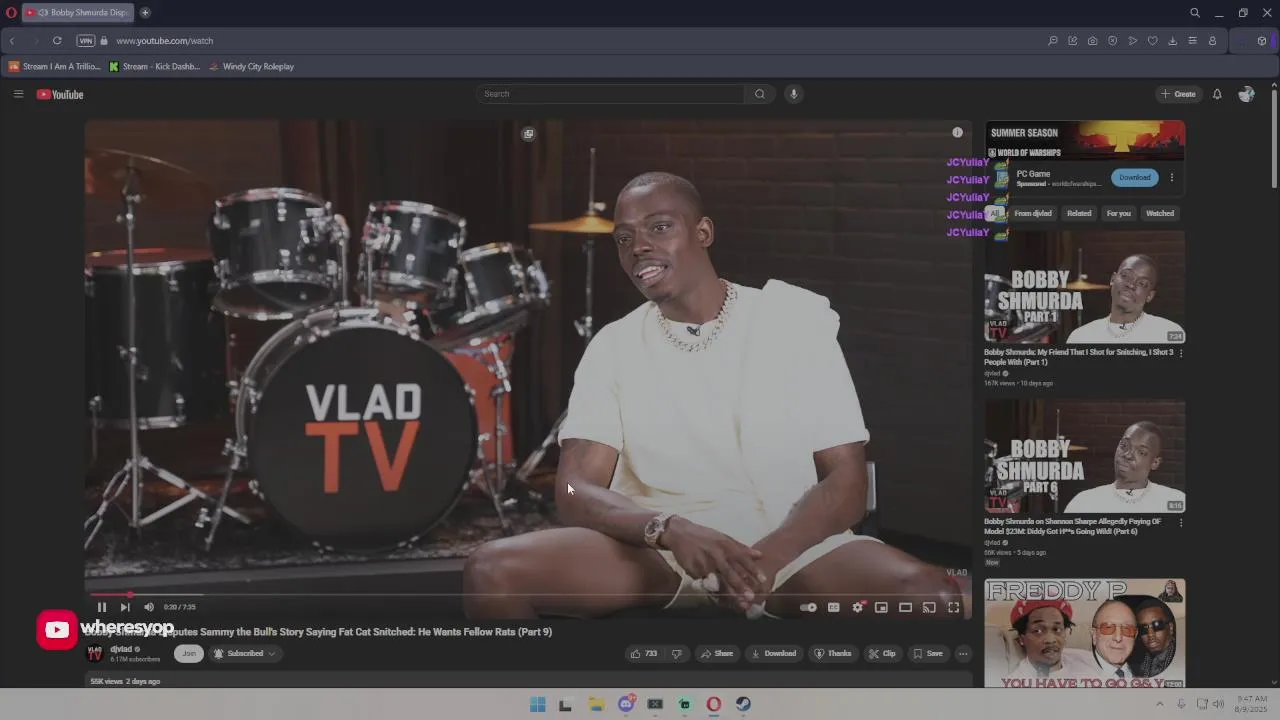Show hidden system tray icons
This screenshot has height=720, width=1280.
[x=1160, y=705]
